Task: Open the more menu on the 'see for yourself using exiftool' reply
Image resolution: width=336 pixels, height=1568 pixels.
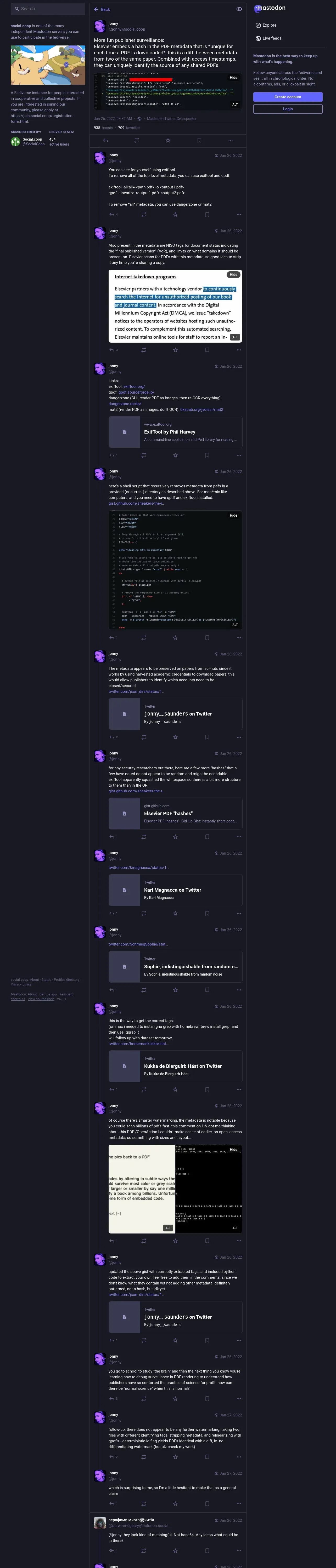Action: [x=238, y=215]
